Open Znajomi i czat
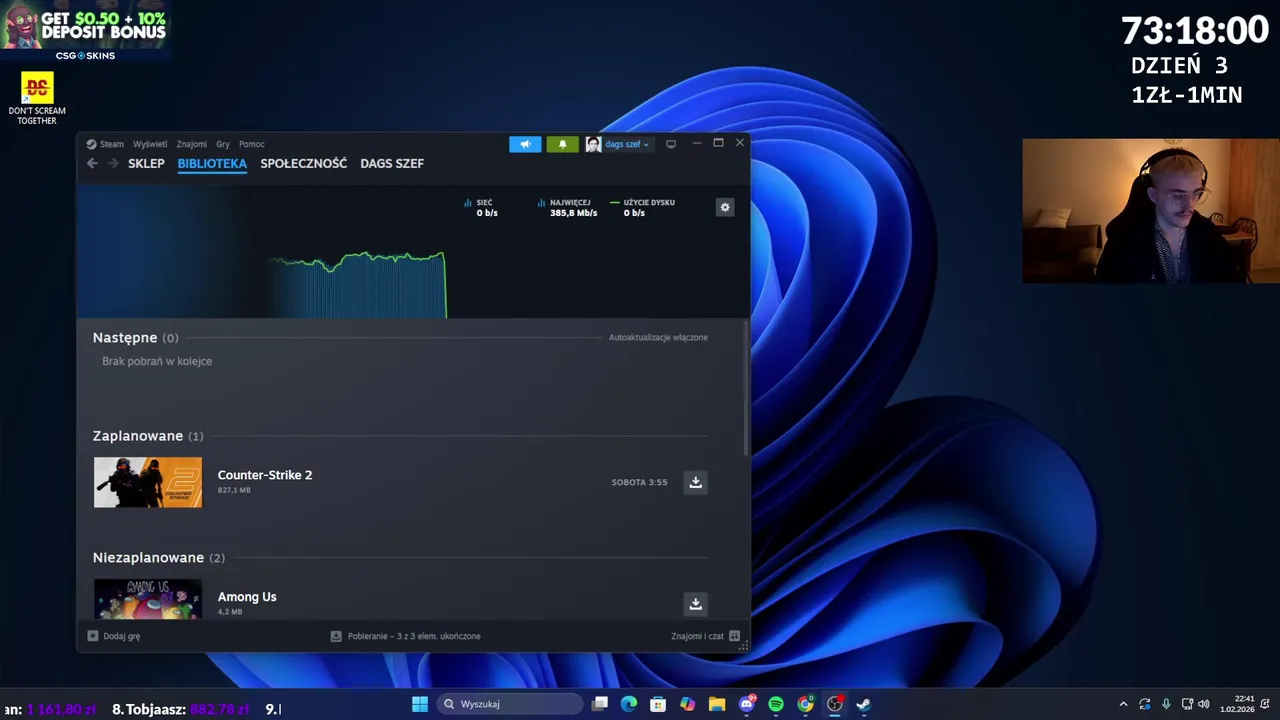Viewport: 1280px width, 720px height. click(705, 636)
